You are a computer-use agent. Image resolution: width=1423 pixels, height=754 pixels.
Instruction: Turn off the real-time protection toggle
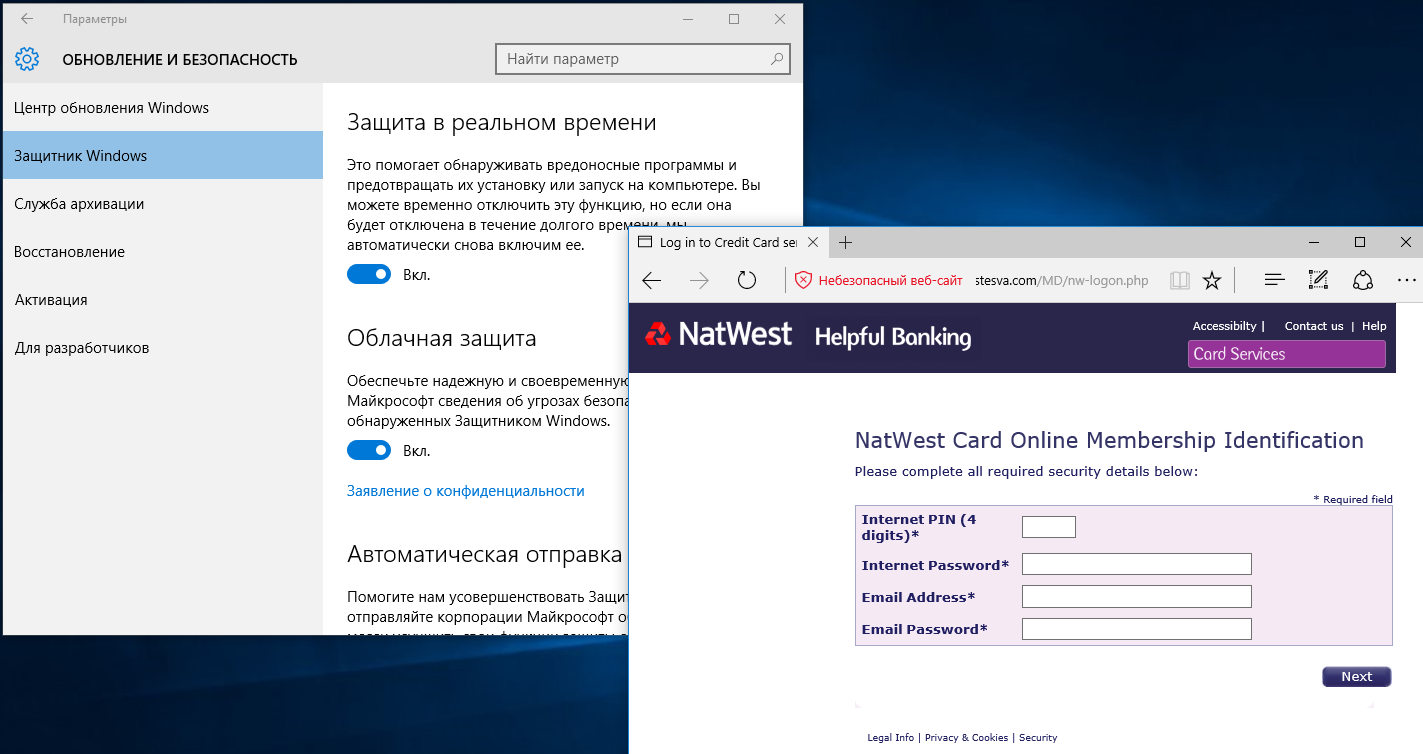(369, 274)
